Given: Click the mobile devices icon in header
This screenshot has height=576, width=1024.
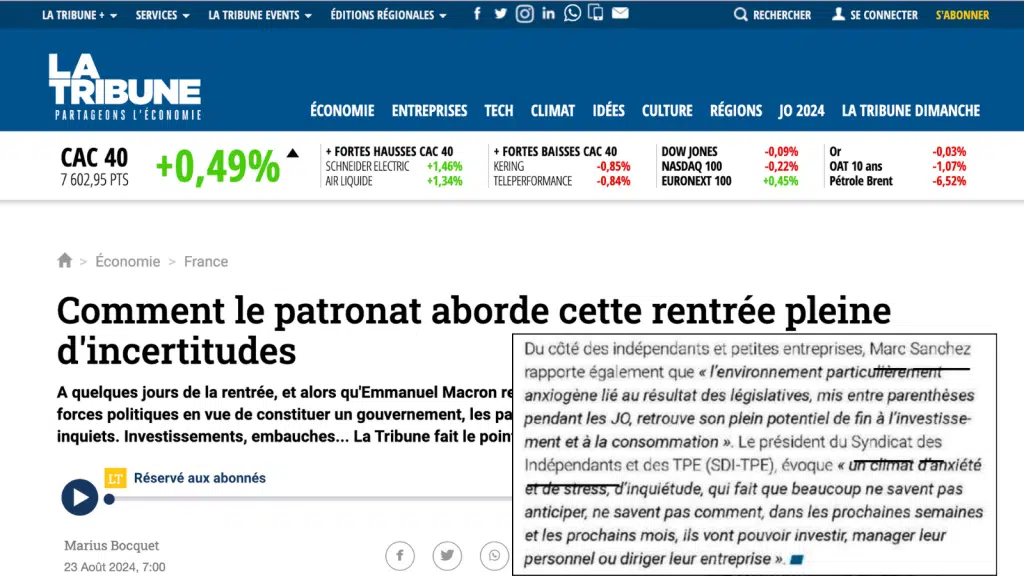Looking at the screenshot, I should tap(596, 14).
